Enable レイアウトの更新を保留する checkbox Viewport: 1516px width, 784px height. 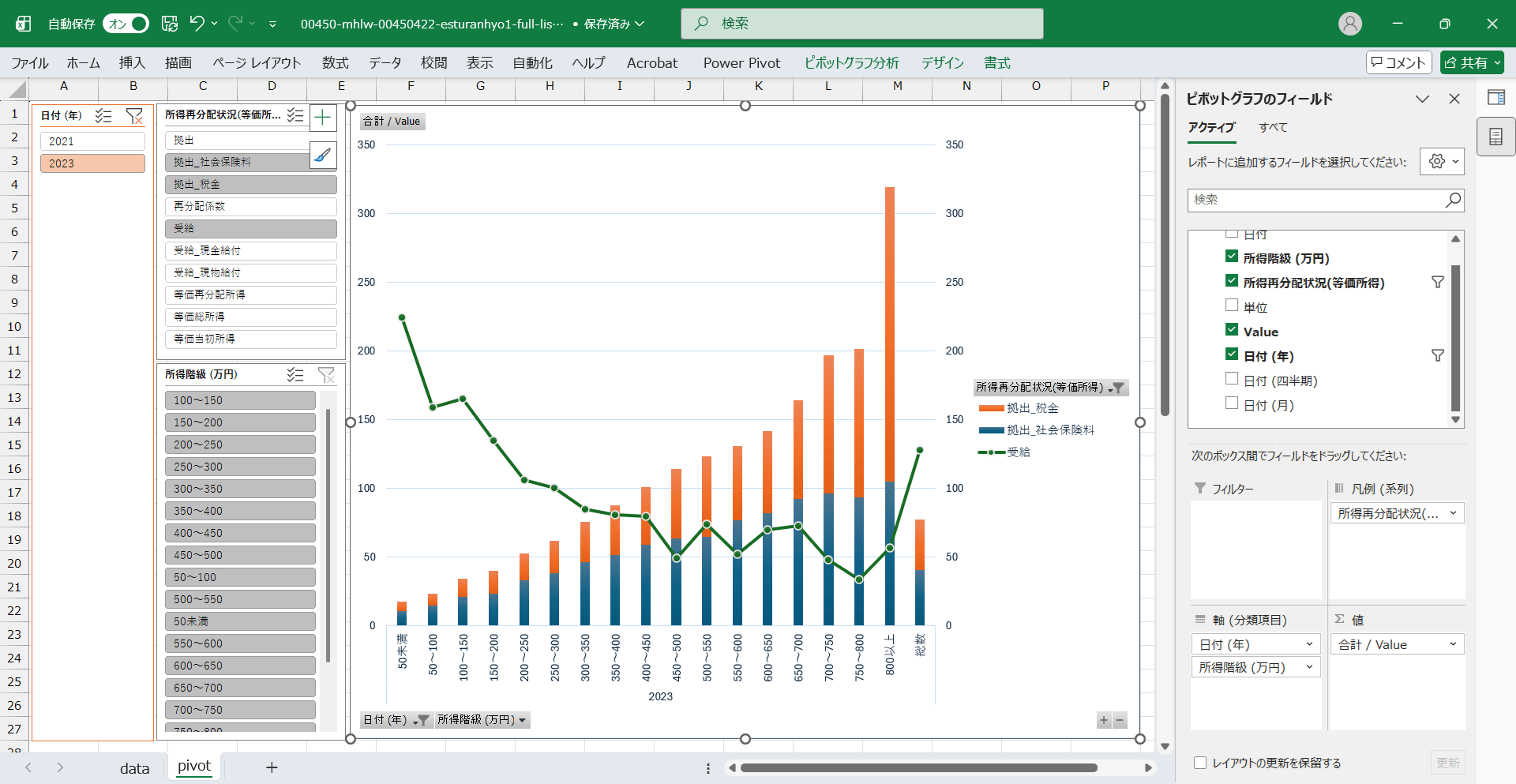coord(1200,763)
